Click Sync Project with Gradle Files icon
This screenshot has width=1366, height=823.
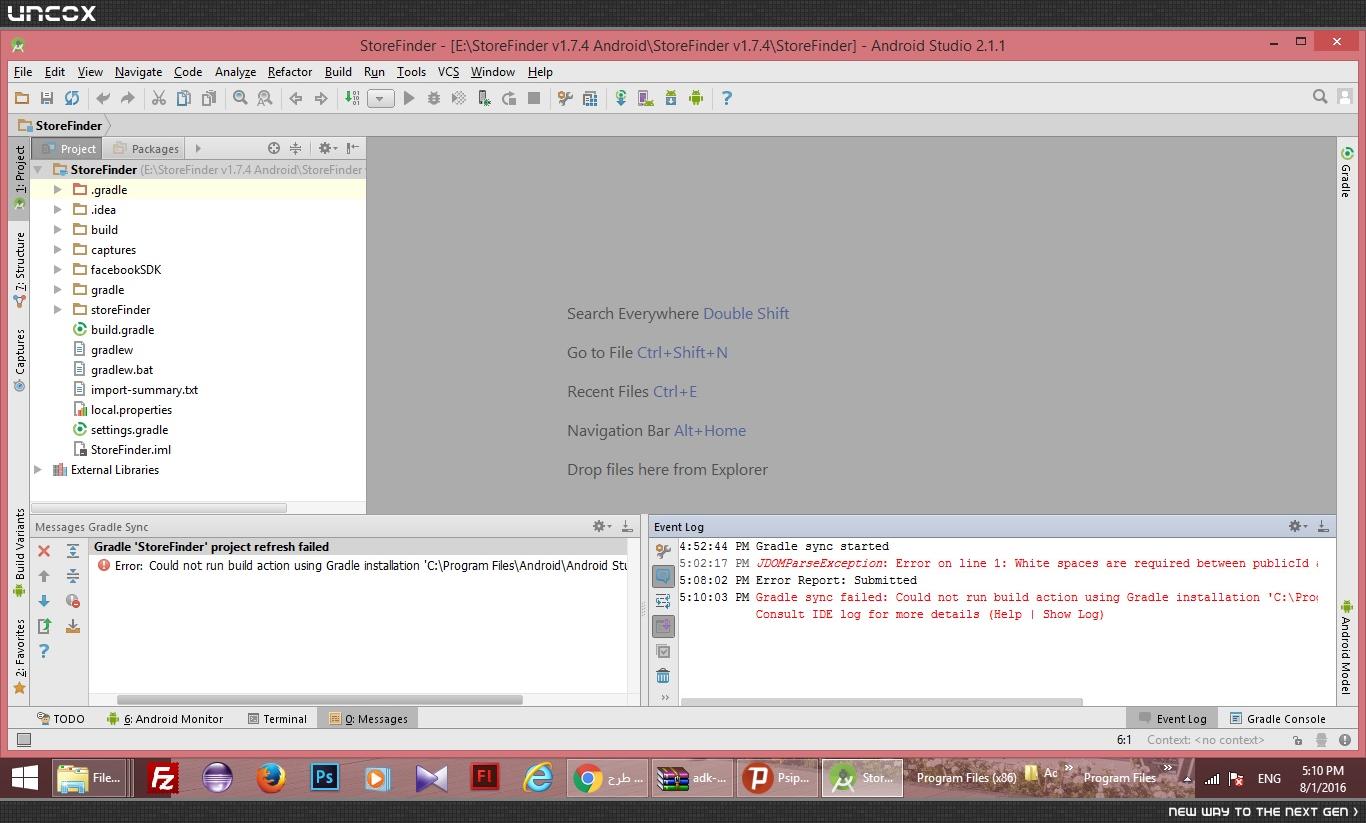(x=621, y=98)
